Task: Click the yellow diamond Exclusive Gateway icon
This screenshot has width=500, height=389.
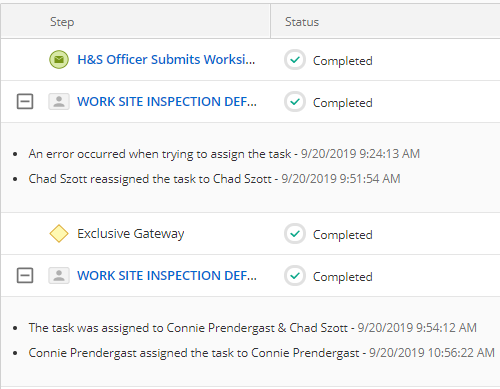Action: (x=59, y=234)
